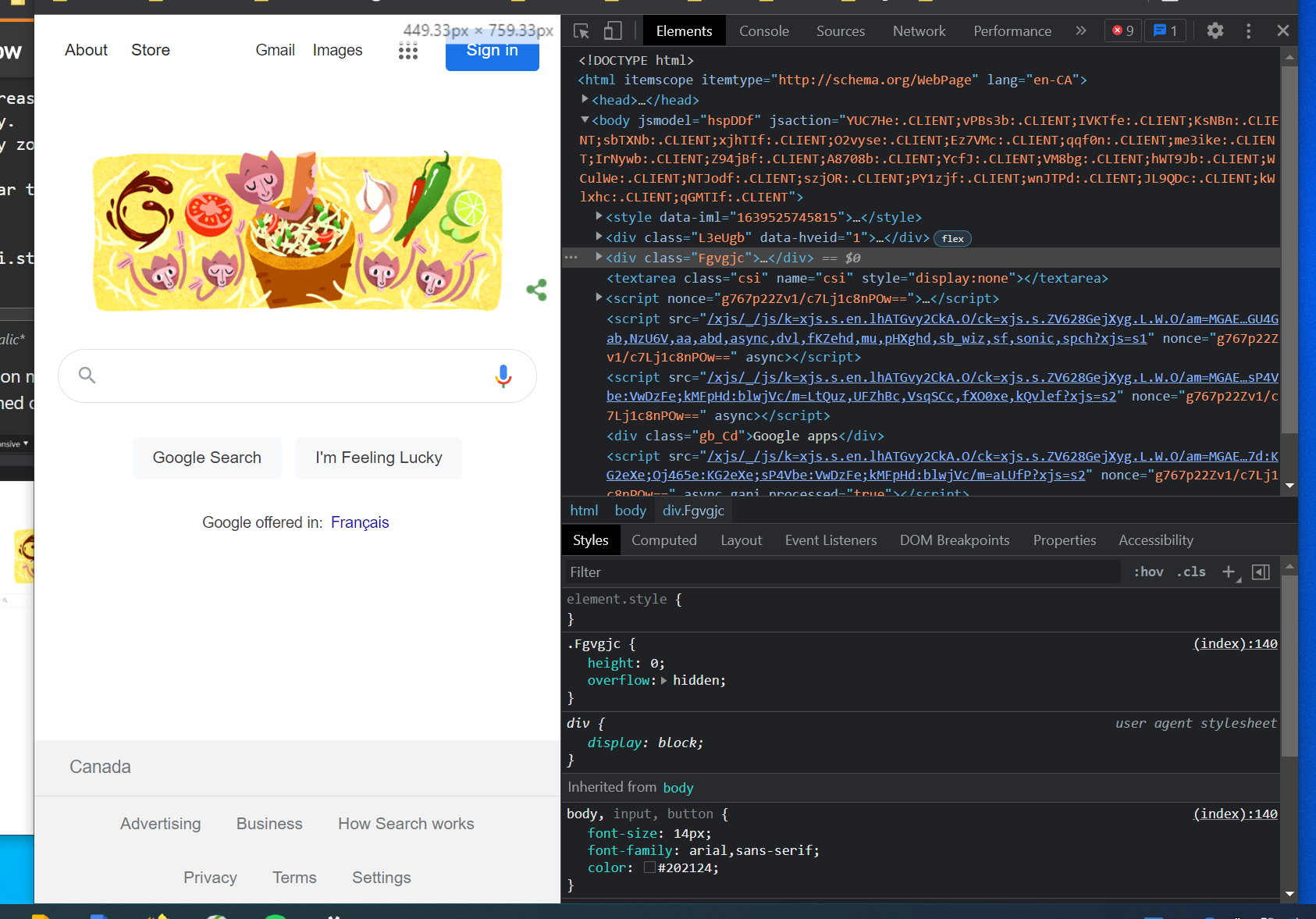Open the Images link
The height and width of the screenshot is (919, 1316).
338,50
